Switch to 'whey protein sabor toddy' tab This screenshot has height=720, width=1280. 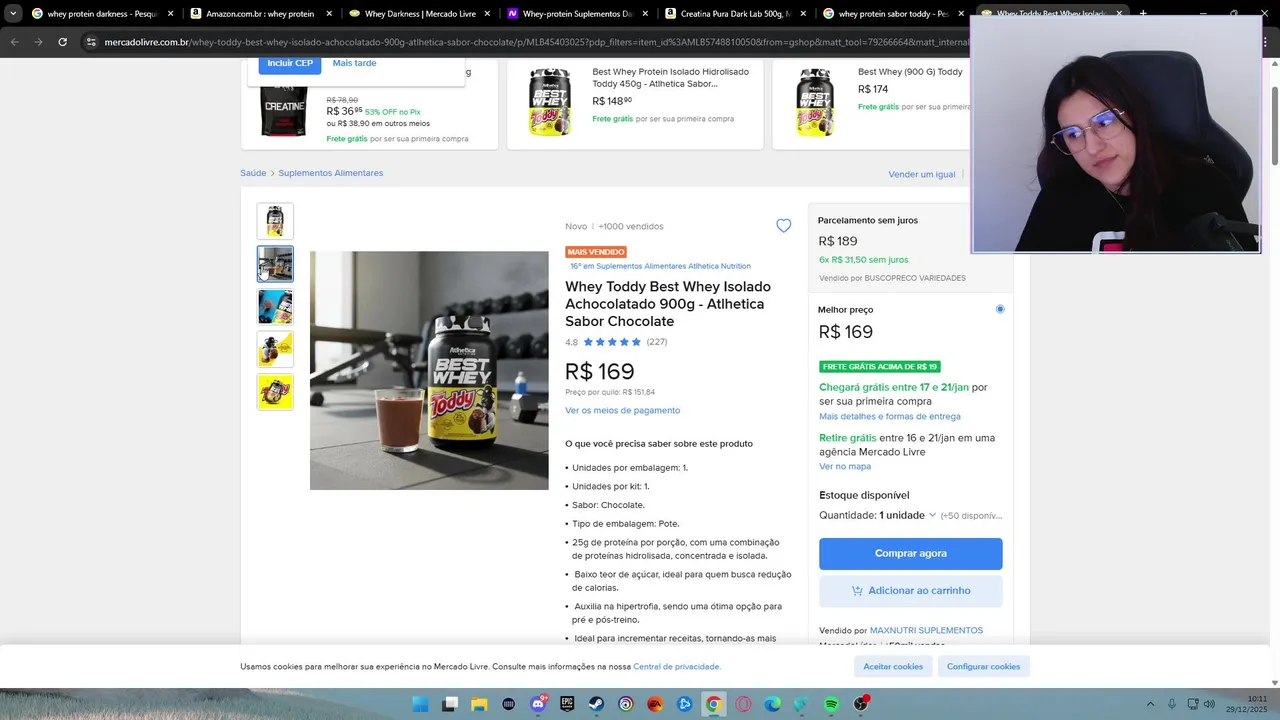coord(893,14)
